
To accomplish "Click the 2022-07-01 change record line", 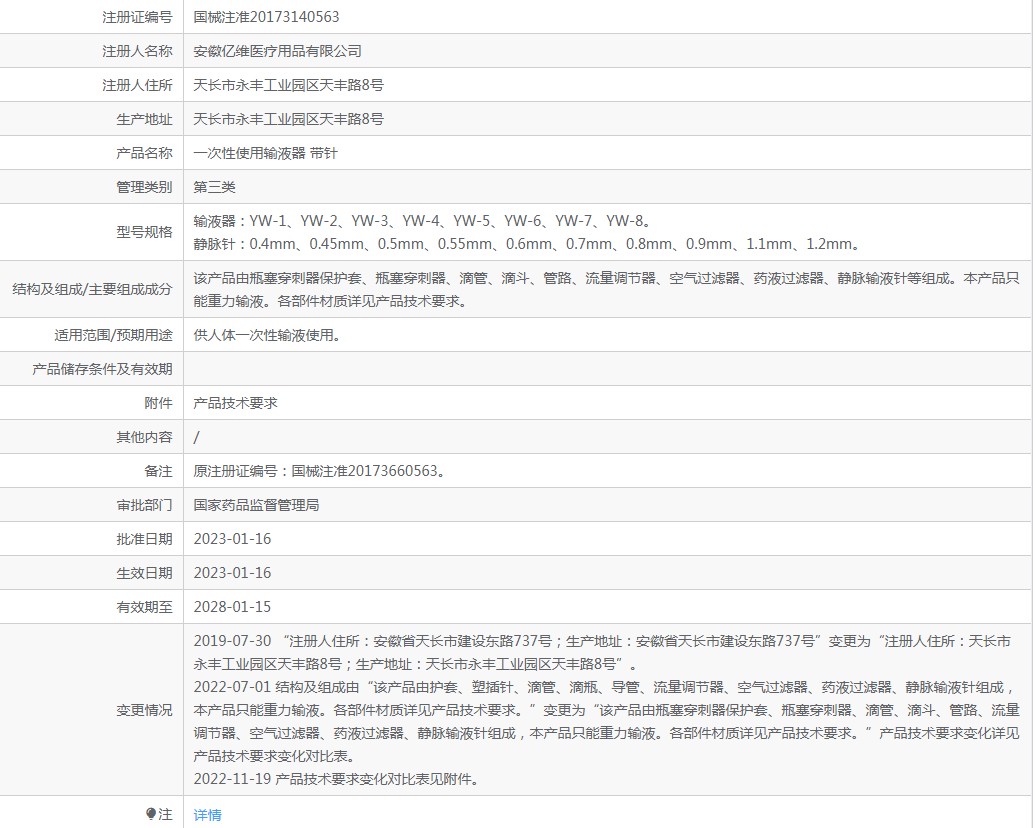I will [606, 722].
